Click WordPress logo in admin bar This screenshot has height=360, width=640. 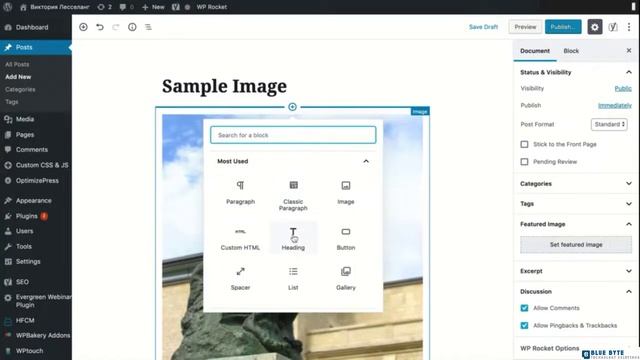[x=7, y=7]
